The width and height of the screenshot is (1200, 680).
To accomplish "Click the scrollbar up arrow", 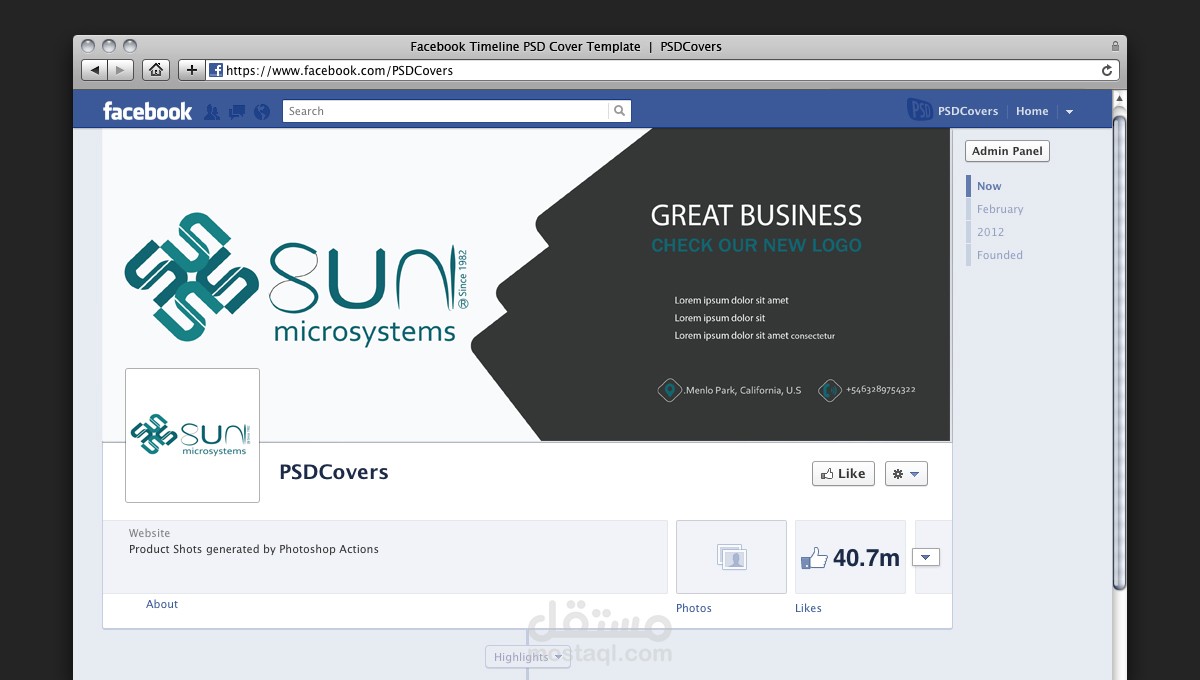I will coord(1119,98).
